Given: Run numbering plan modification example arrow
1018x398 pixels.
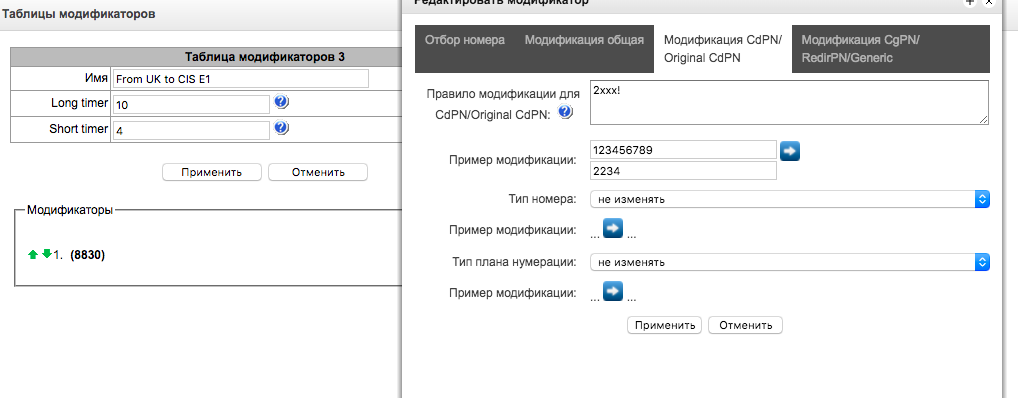Looking at the screenshot, I should point(613,291).
